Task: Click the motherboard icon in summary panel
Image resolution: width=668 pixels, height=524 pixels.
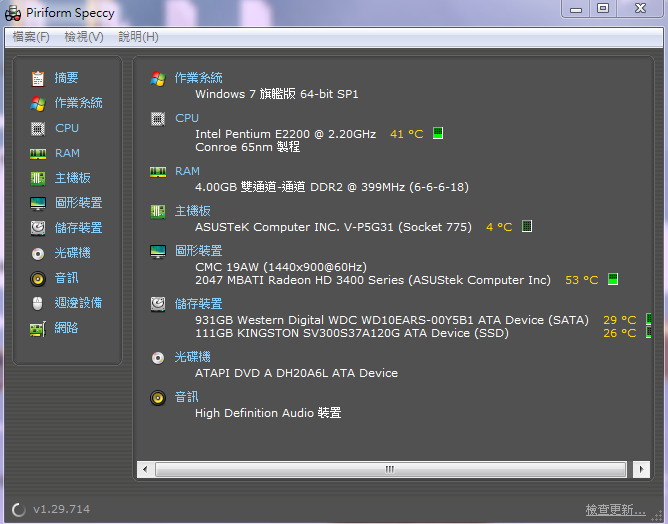Action: coord(158,211)
